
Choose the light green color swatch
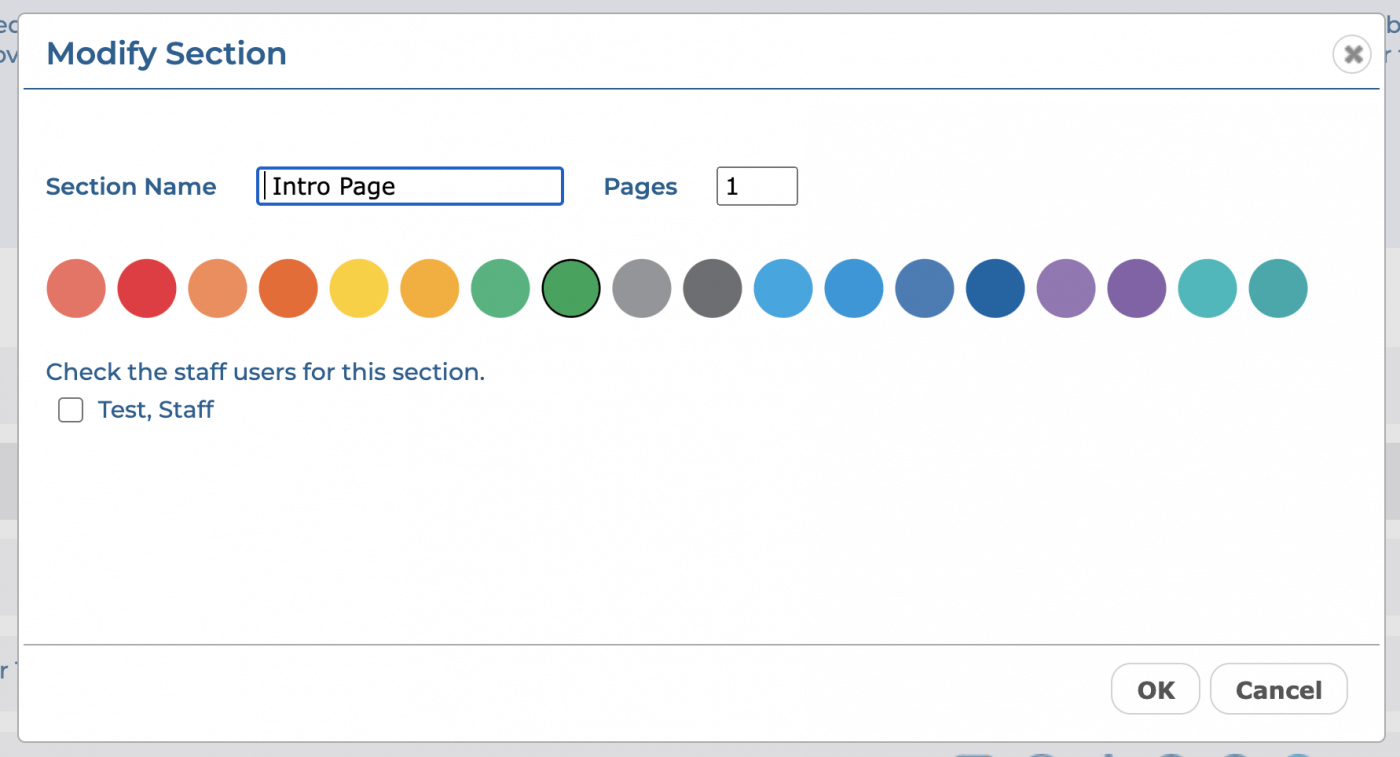tap(500, 289)
